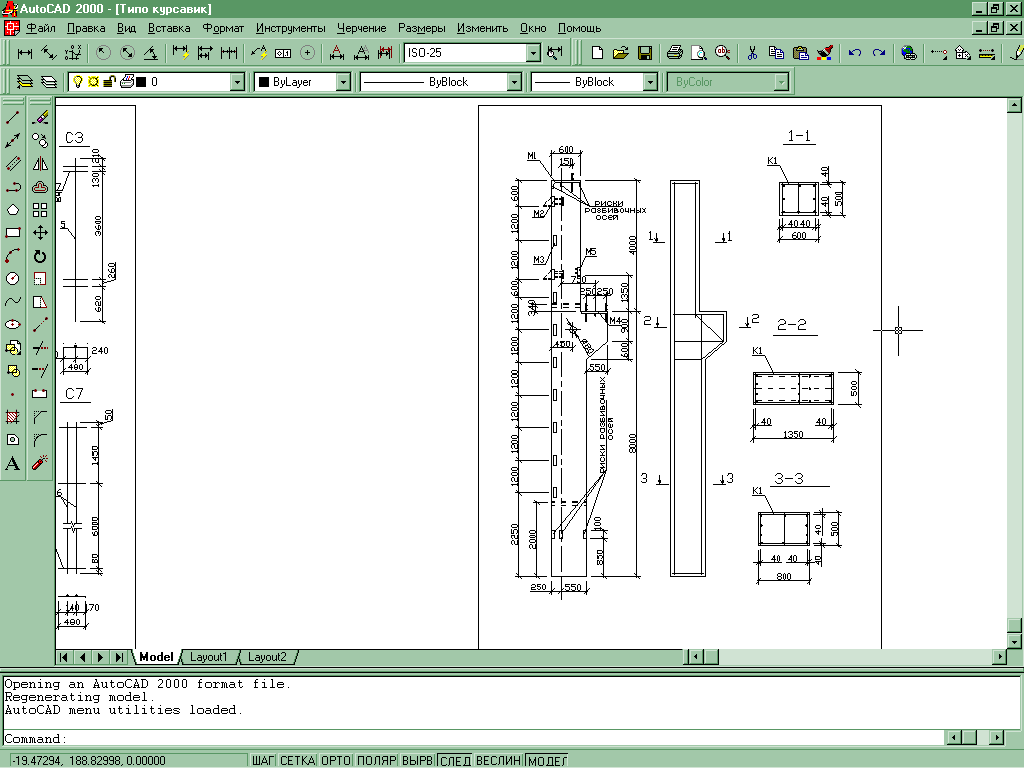Select the Line drawing tool
The width and height of the screenshot is (1024, 768).
coord(13,118)
